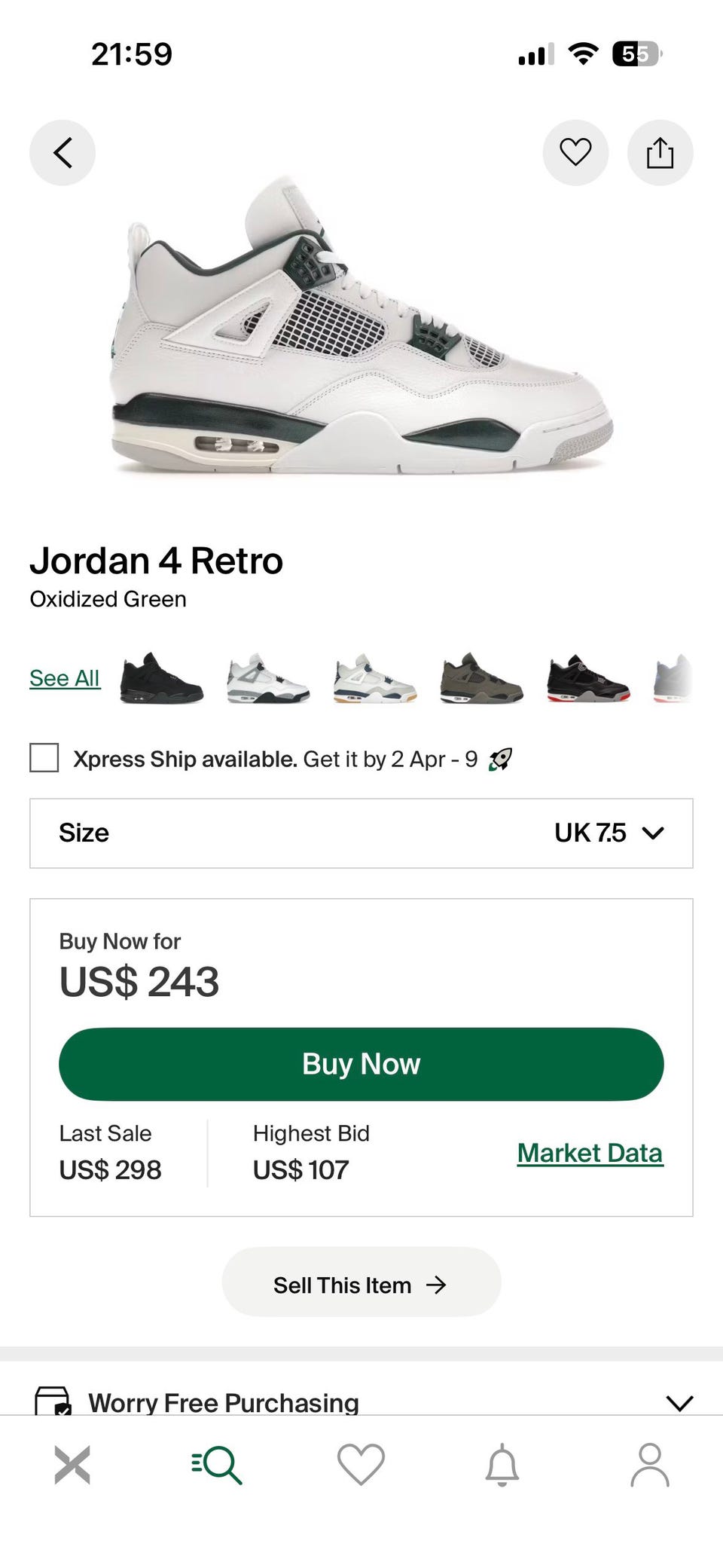
Task: Open the search icon in bottom bar
Action: (217, 1465)
